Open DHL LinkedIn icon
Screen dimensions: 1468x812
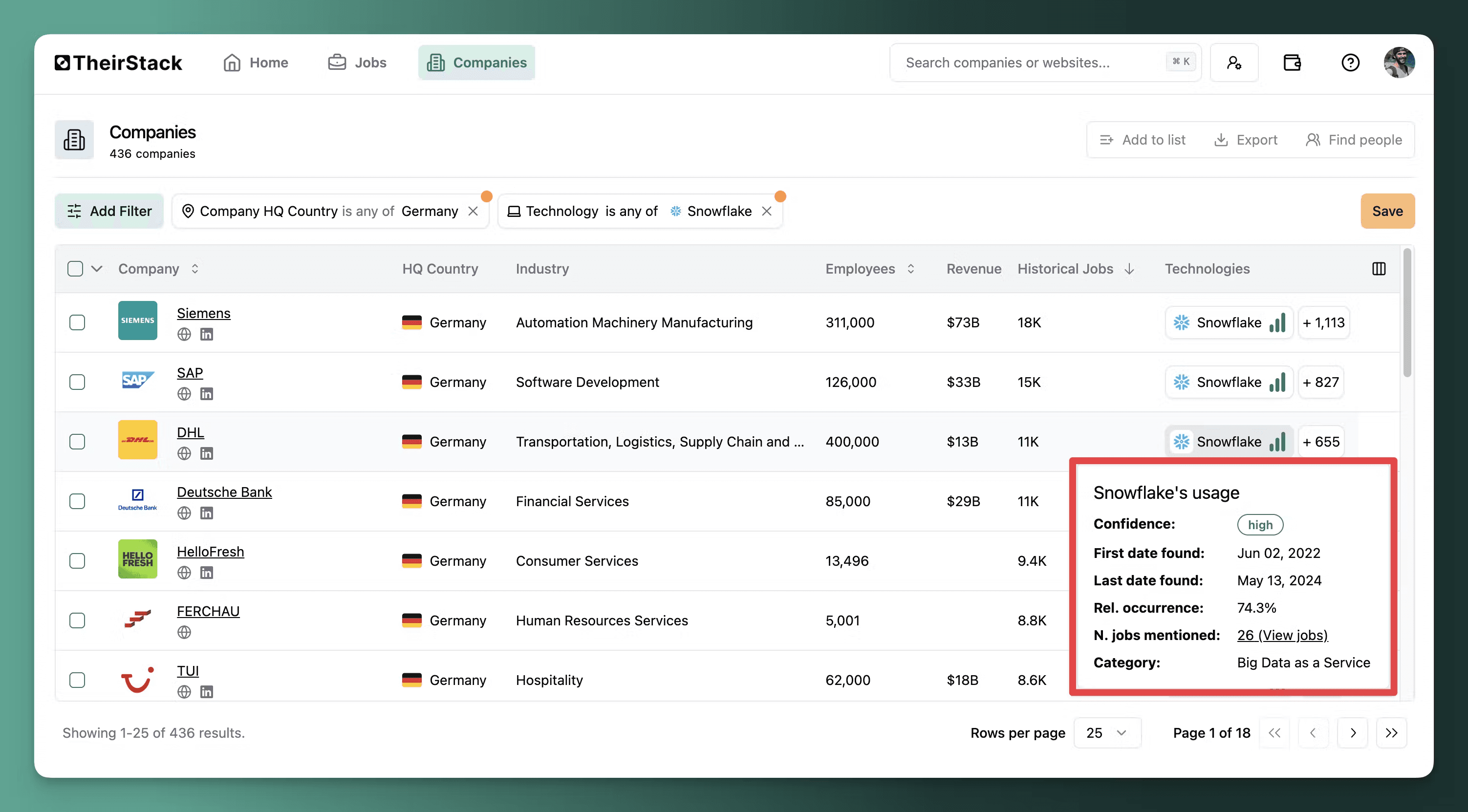coord(207,453)
